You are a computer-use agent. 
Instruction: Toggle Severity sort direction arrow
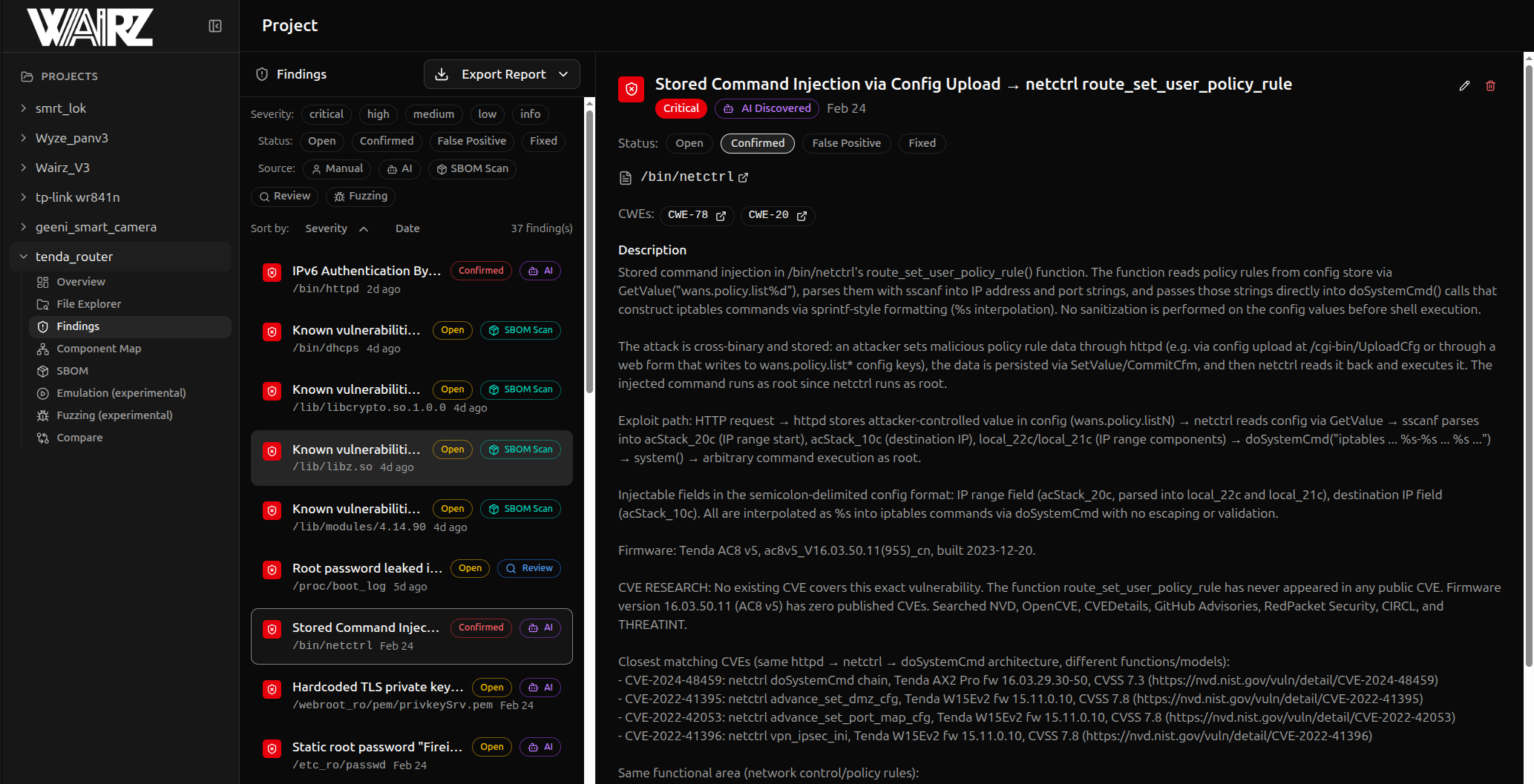pyautogui.click(x=364, y=229)
